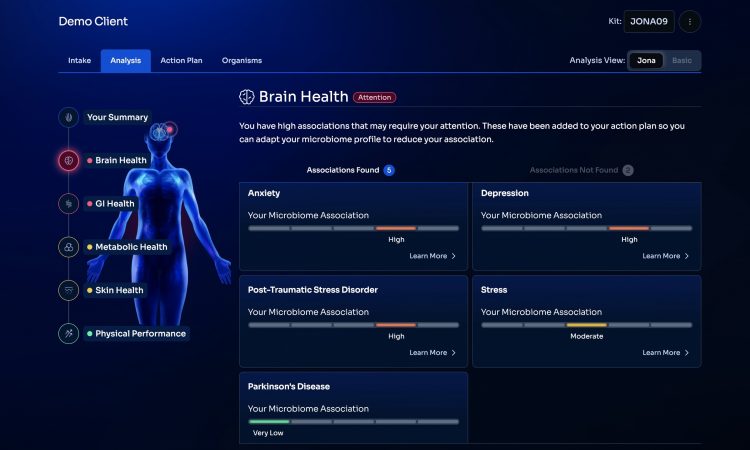
Task: Select the Brain Health circle icon
Action: click(x=68, y=160)
